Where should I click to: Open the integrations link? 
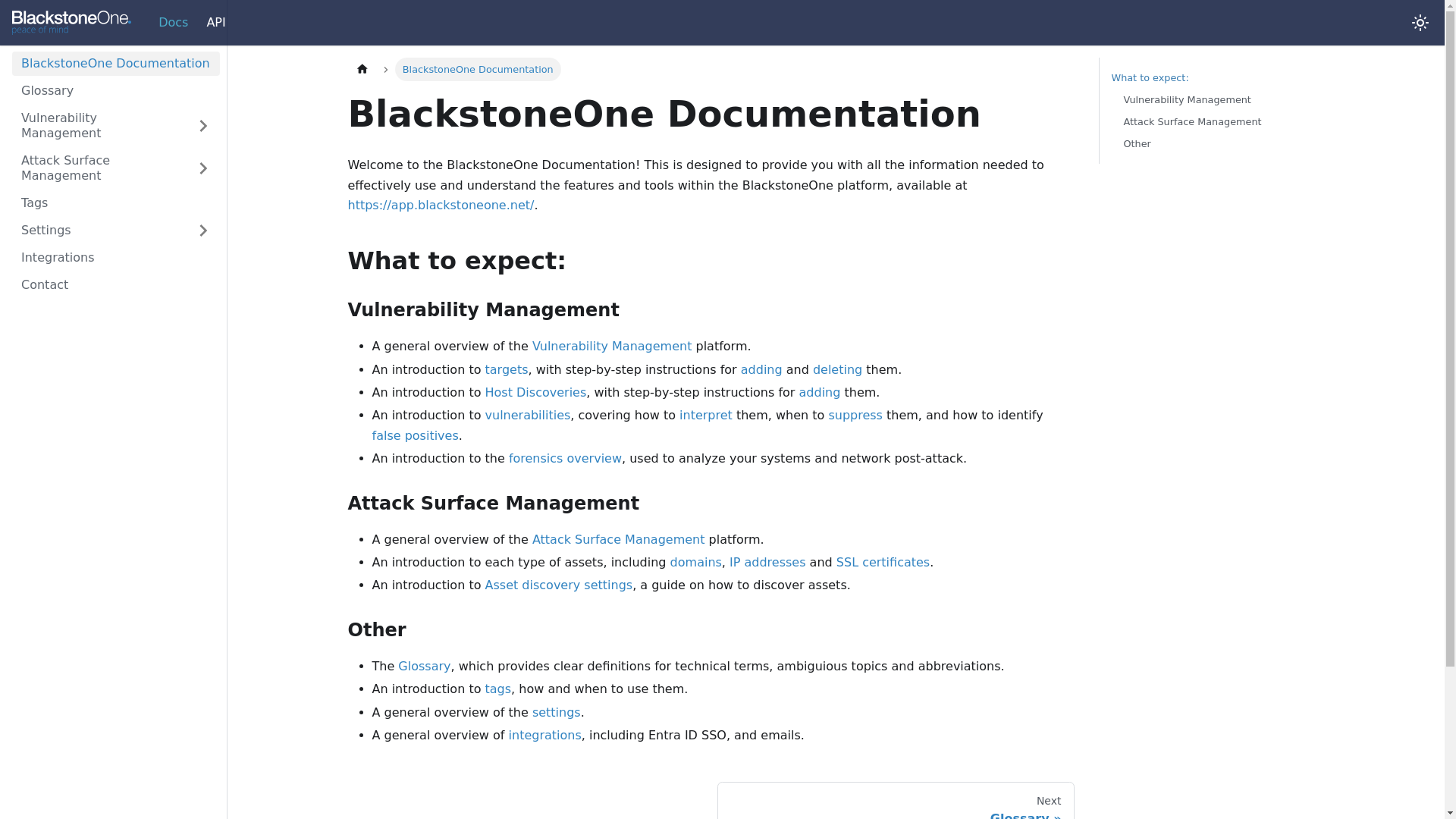point(545,736)
